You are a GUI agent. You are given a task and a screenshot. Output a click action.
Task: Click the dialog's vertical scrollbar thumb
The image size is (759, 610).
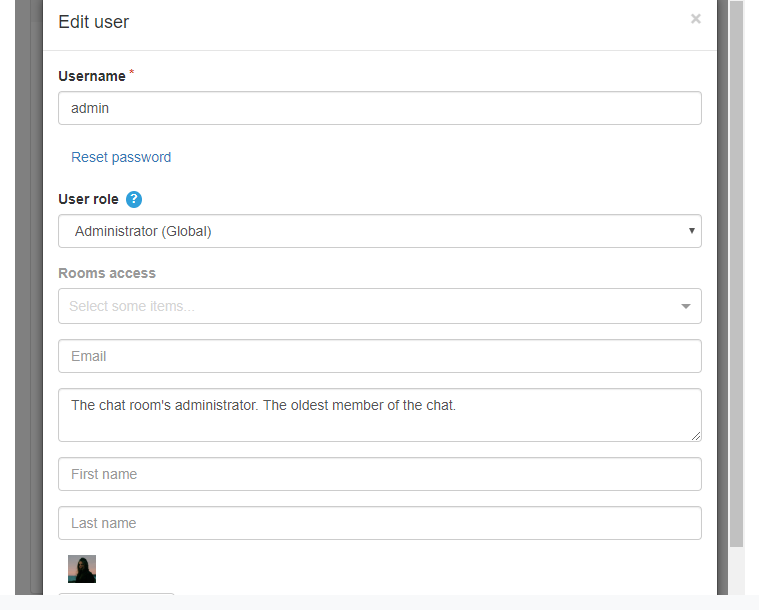tap(736, 274)
